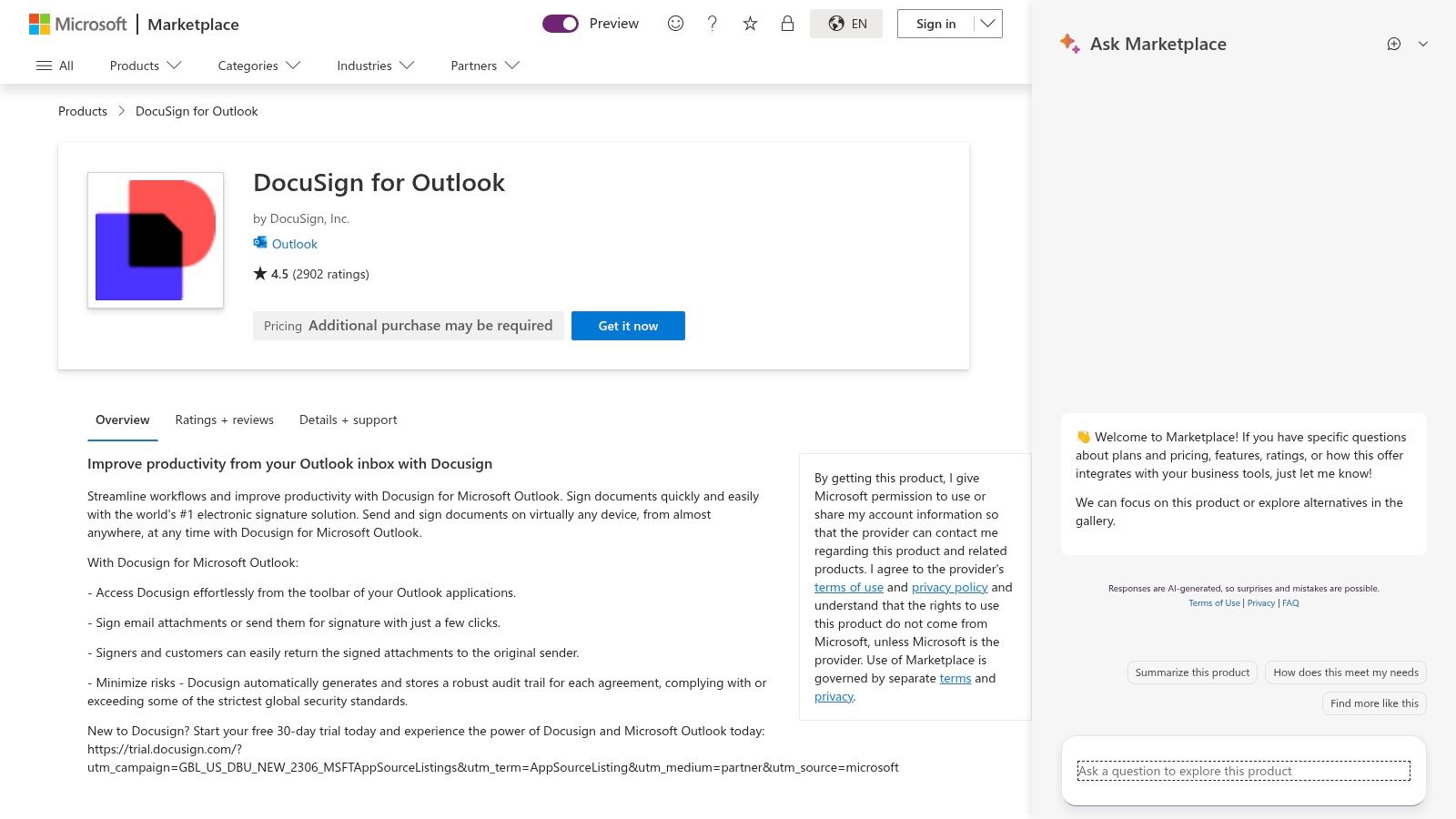
Task: Open Terms of Use in chat panel
Action: click(1214, 602)
